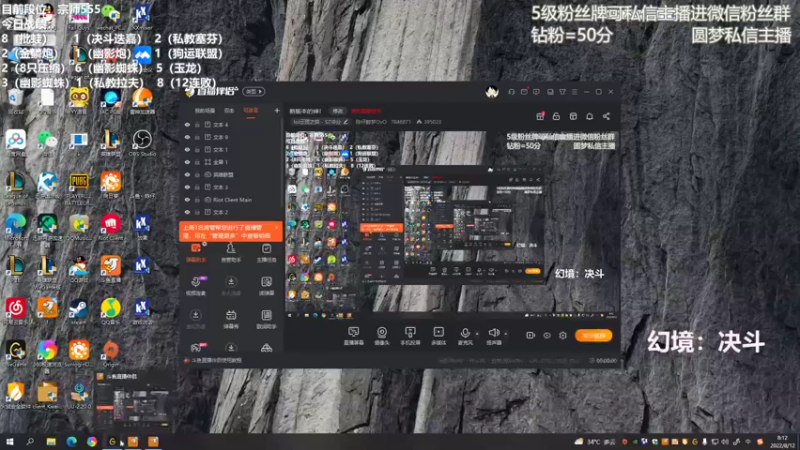Toggle visibility of 文本 4 source
800x450 pixels.
(187, 124)
